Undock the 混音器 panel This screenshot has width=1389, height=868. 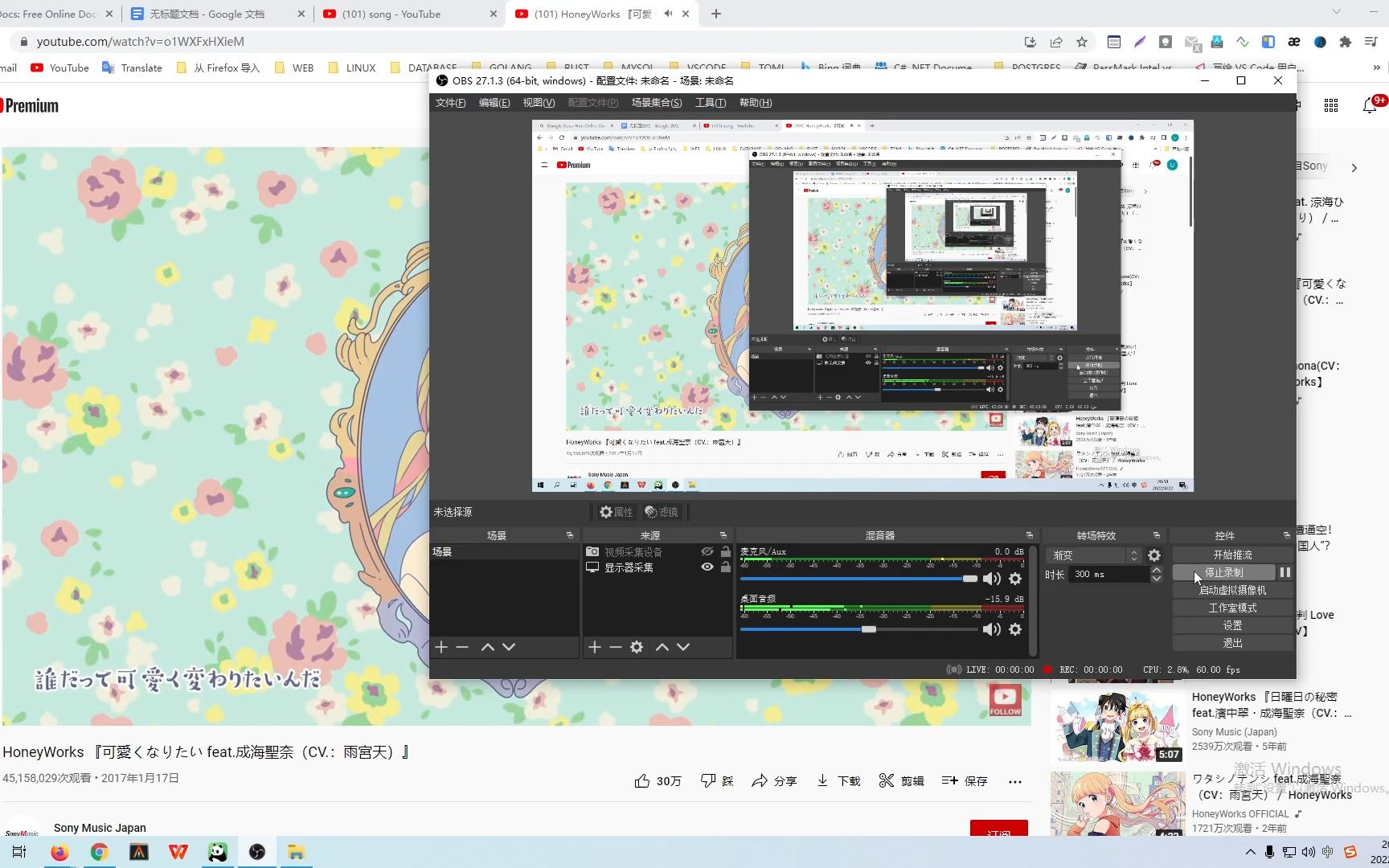(1030, 535)
